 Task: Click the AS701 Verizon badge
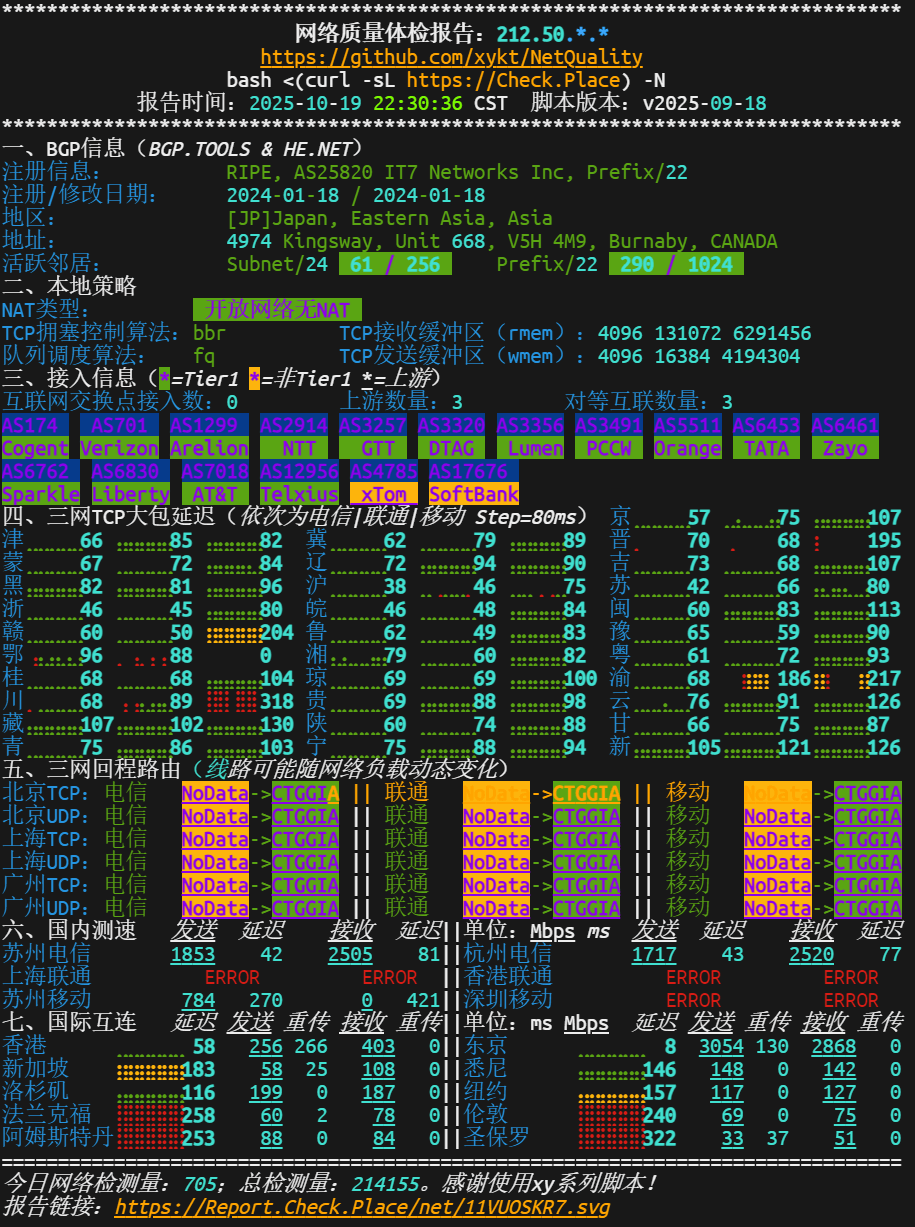point(119,448)
